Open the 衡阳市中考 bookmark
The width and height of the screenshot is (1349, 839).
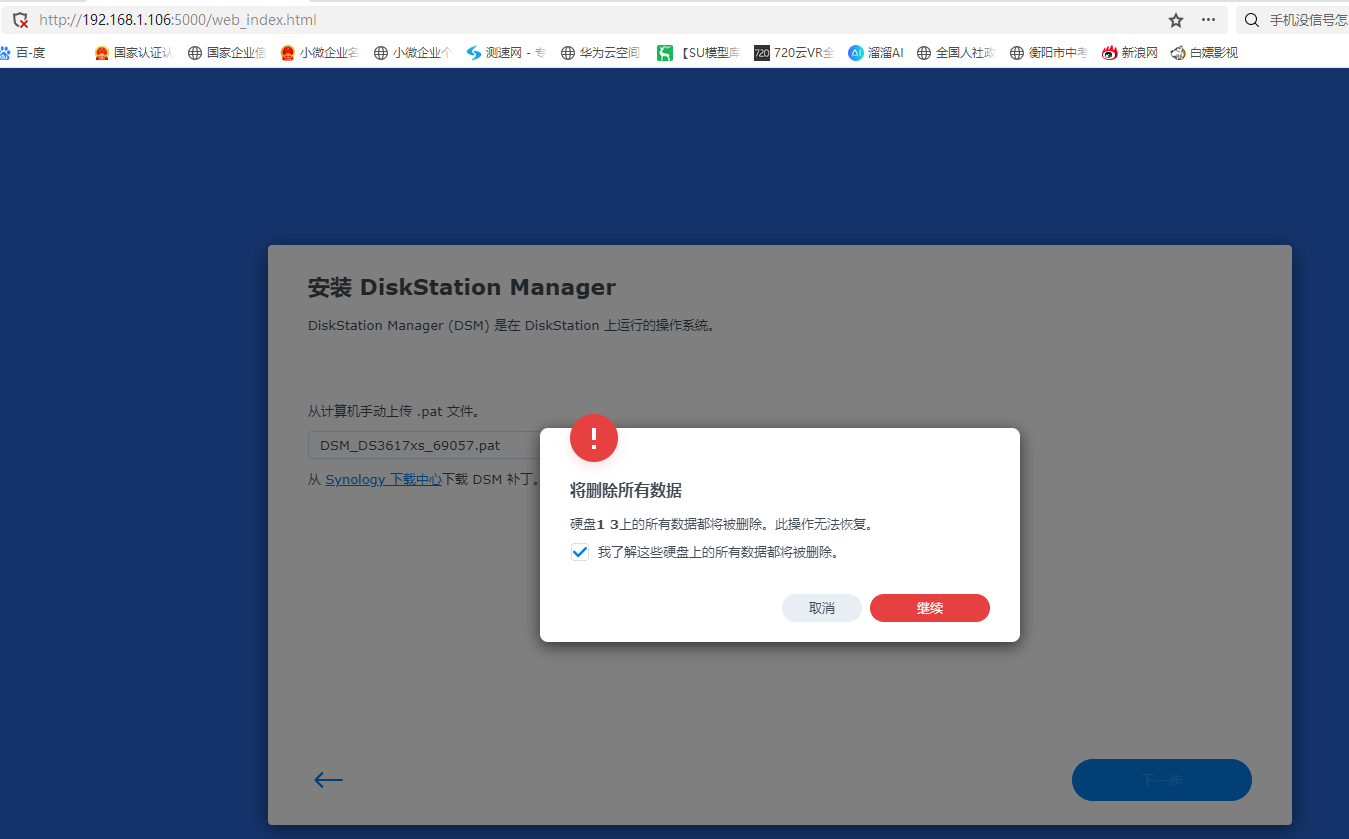point(1049,53)
